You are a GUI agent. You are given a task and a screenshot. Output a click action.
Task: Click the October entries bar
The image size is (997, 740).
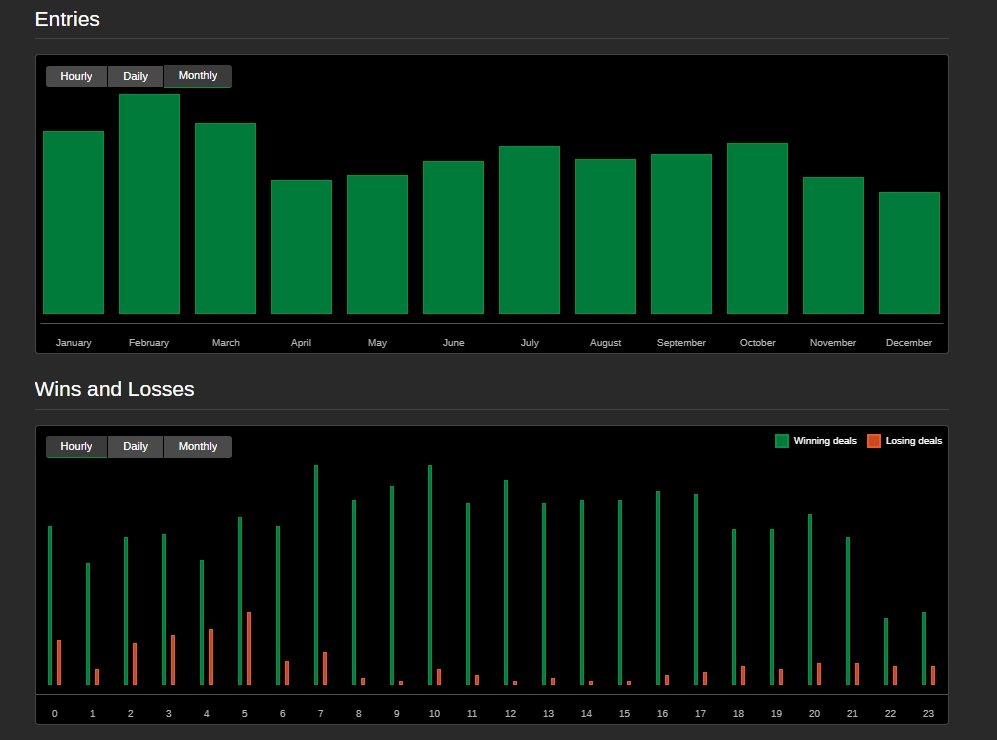pyautogui.click(x=757, y=228)
